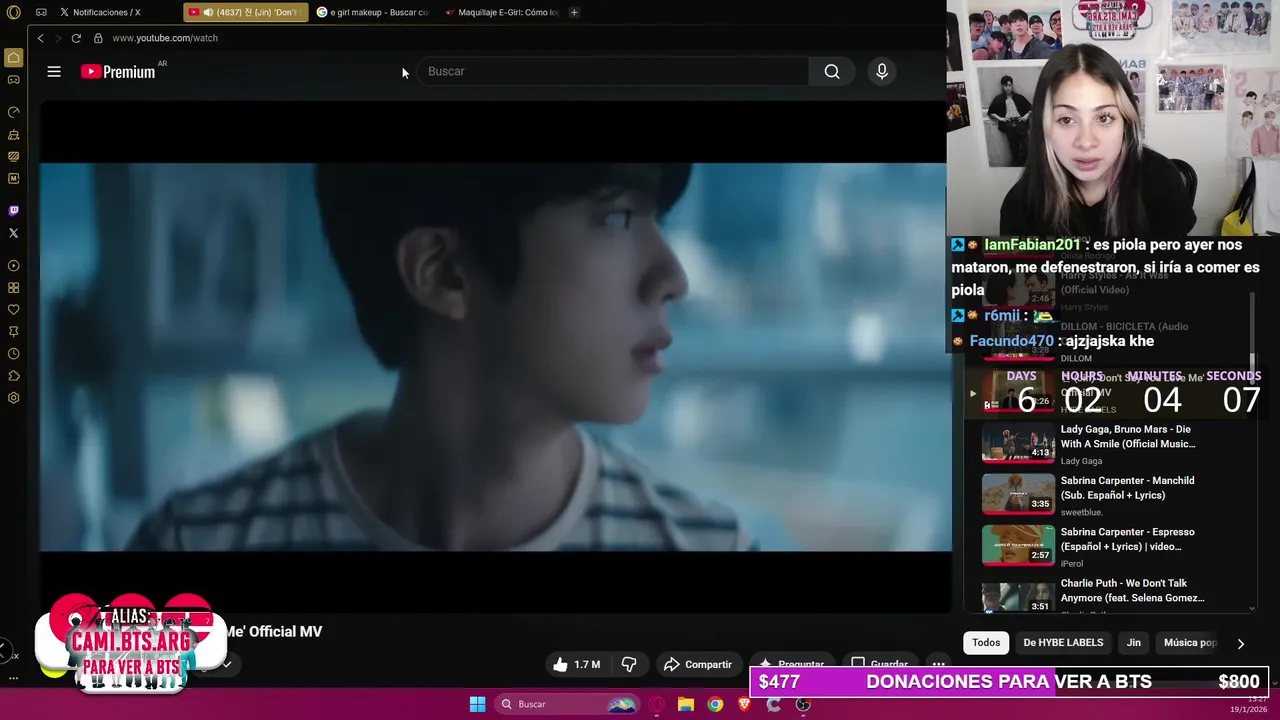This screenshot has width=1280, height=720.
Task: Go back with browser back arrow
Action: (40, 38)
